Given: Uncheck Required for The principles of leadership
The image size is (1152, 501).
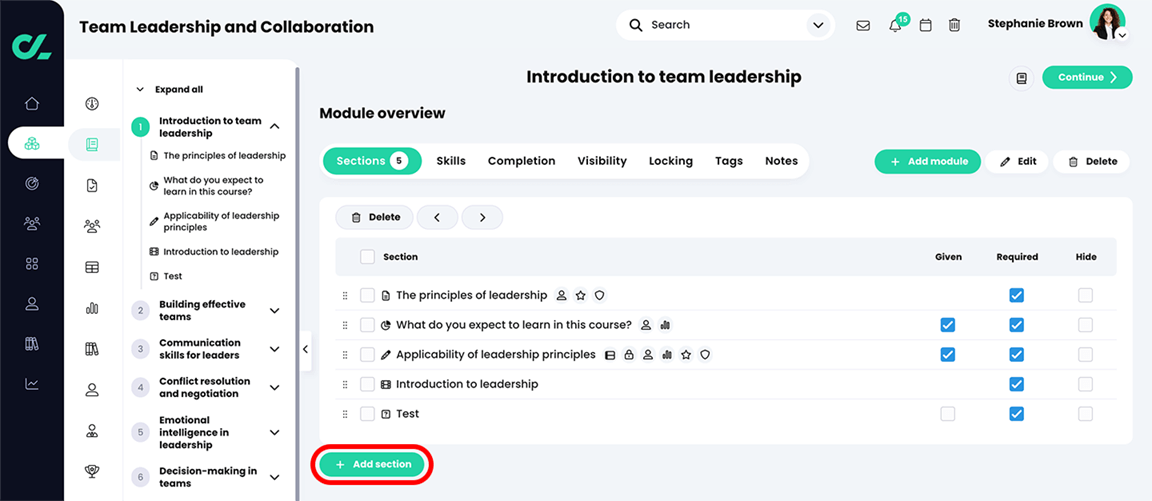Looking at the screenshot, I should pyautogui.click(x=1016, y=295).
